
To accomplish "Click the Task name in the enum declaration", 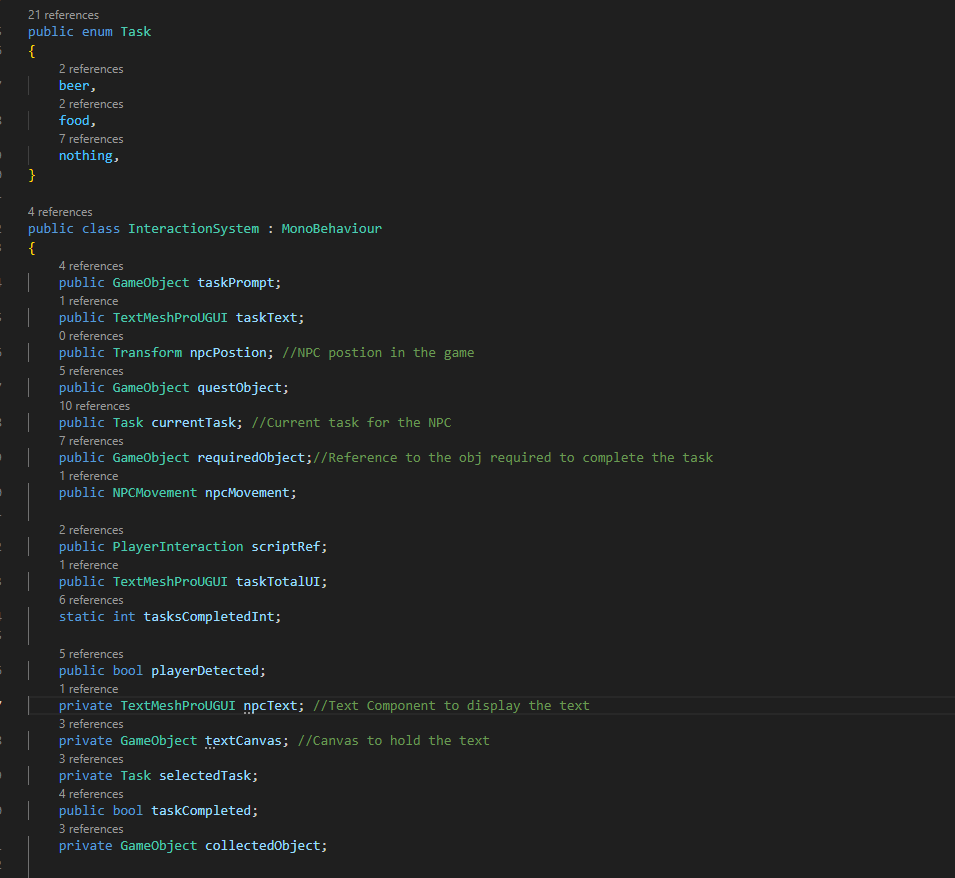I will pyautogui.click(x=136, y=32).
